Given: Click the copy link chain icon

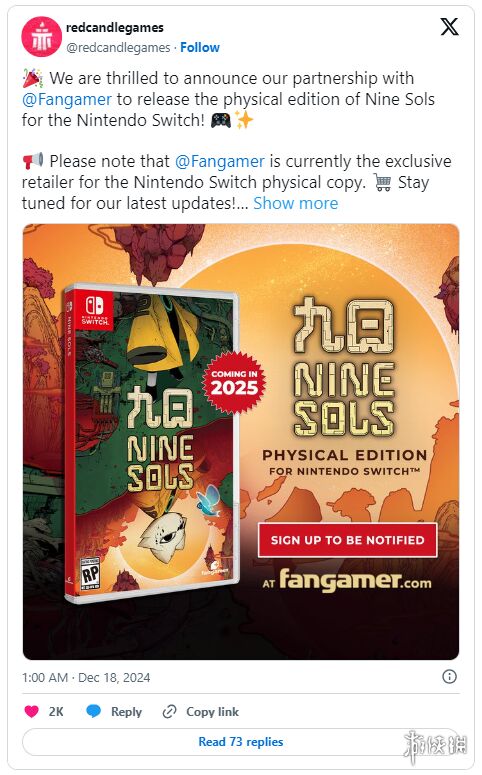Looking at the screenshot, I should [170, 711].
